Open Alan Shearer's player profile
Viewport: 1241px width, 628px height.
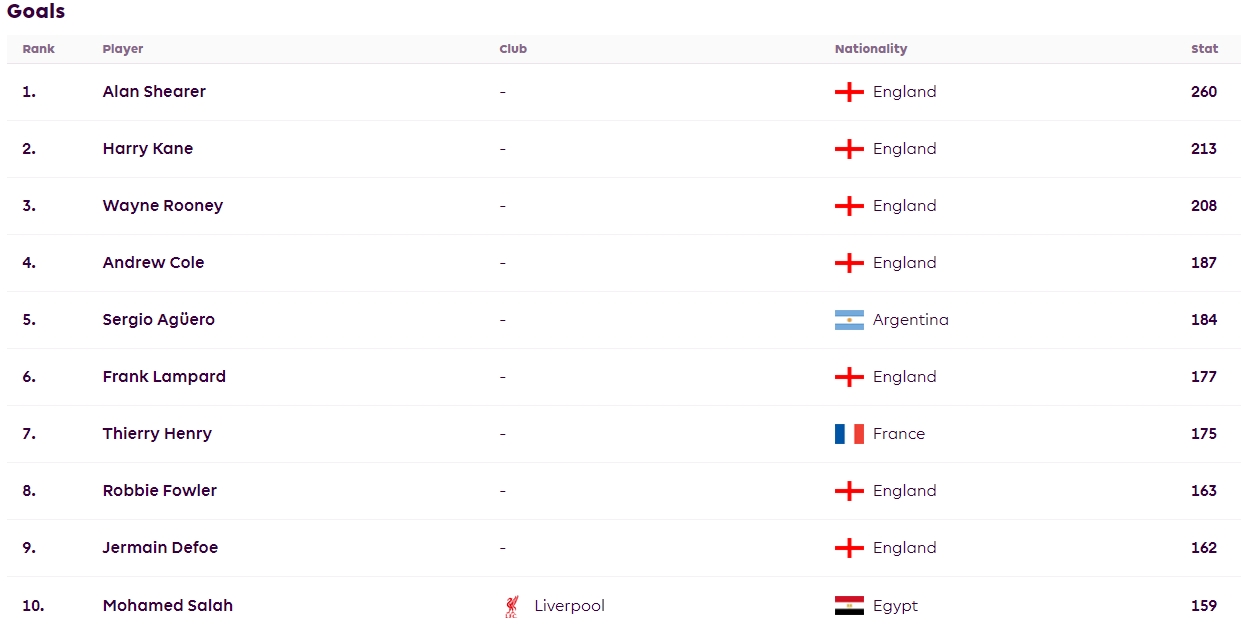coord(154,92)
